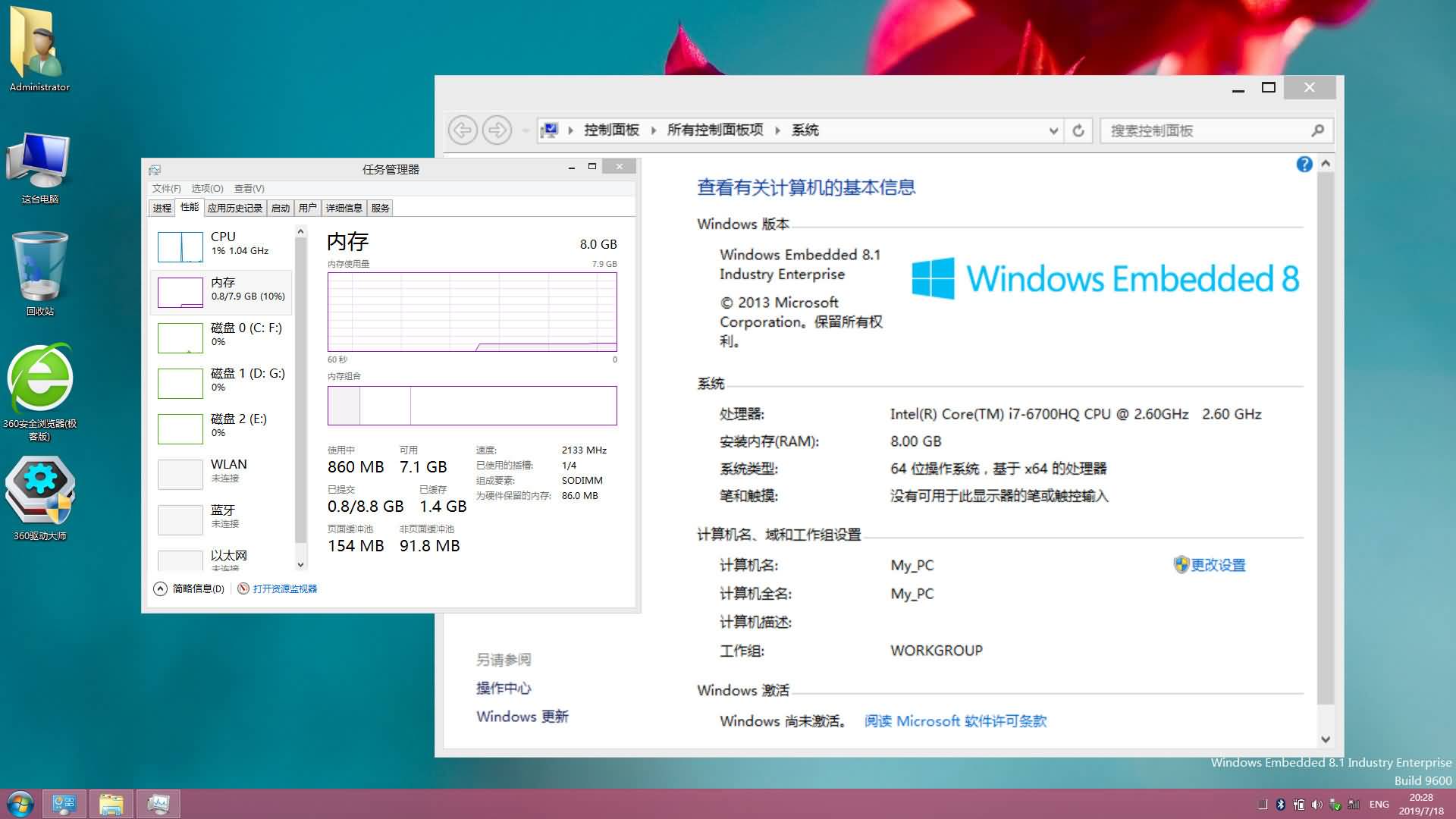Screen dimensions: 1456x819
Task: Select 磁盘 0 (C: F:) item
Action: pyautogui.click(x=221, y=337)
